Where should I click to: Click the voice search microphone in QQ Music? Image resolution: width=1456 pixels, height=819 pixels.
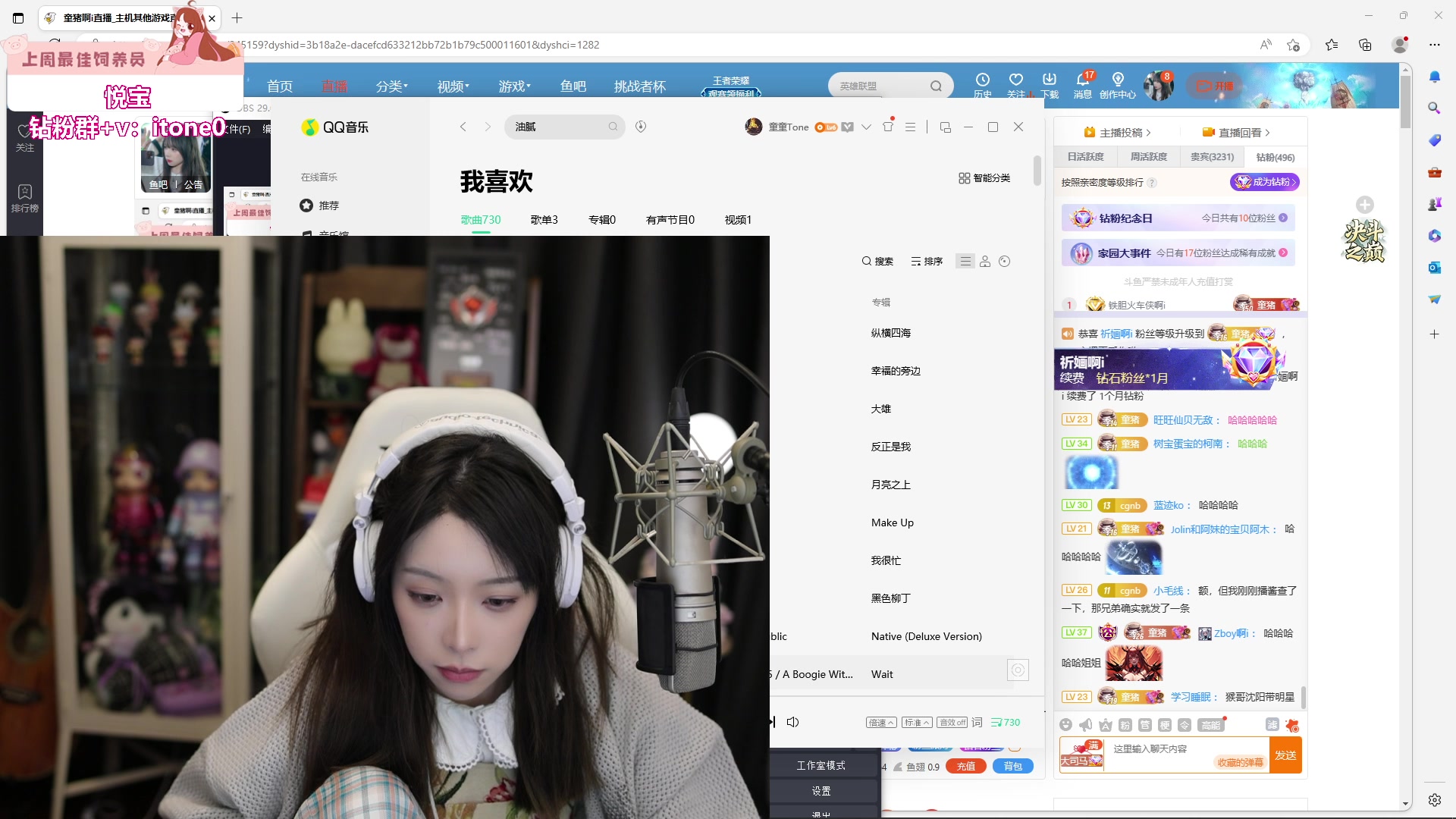(x=641, y=127)
